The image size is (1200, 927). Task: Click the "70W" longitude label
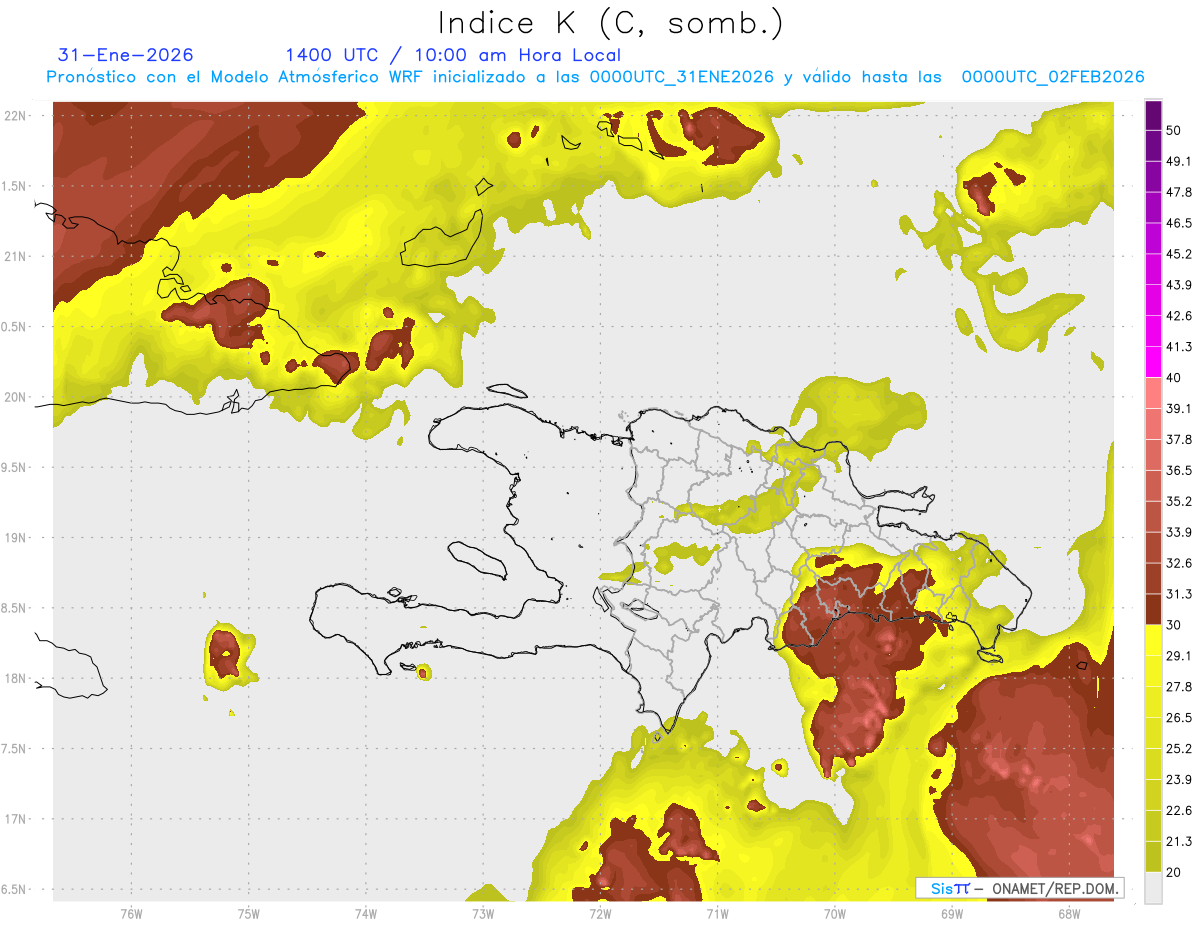835,913
